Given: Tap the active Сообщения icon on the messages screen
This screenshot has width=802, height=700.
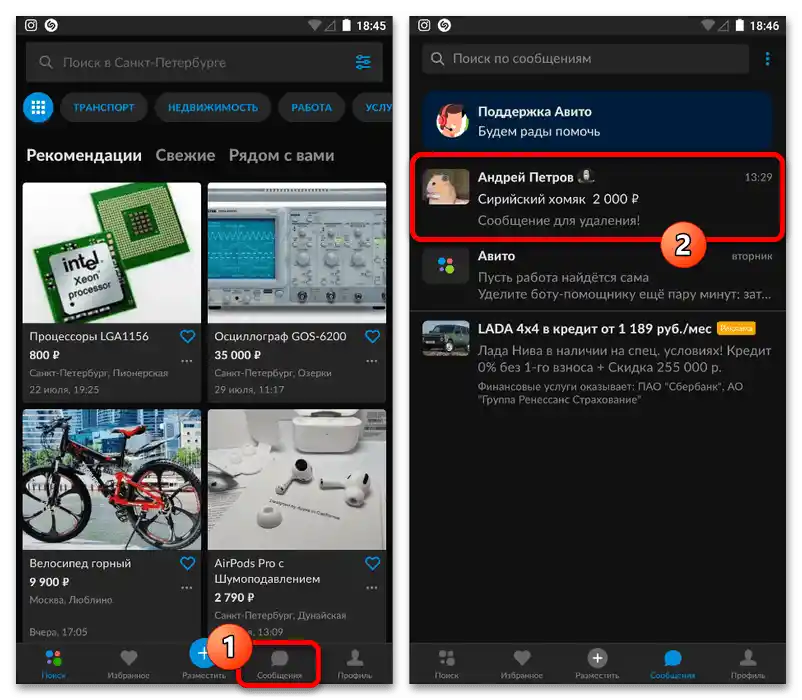Looking at the screenshot, I should pos(673,658).
